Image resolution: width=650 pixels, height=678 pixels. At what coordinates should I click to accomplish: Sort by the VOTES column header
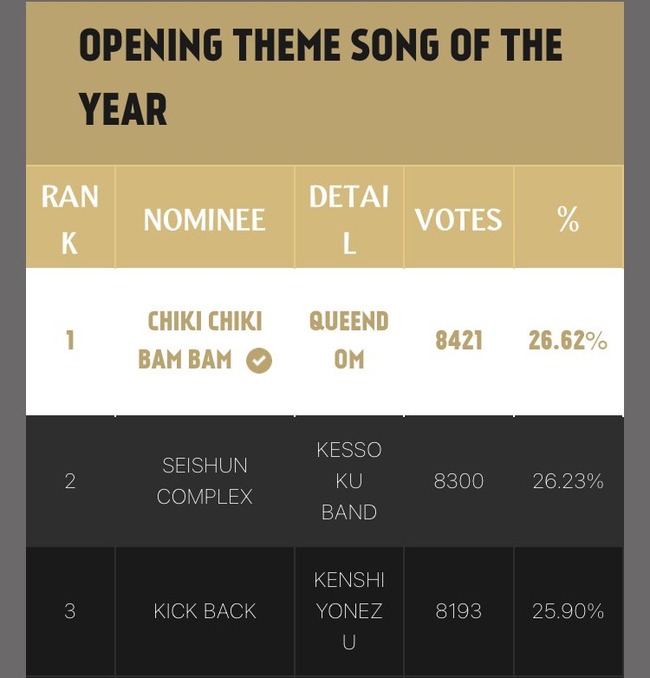click(459, 220)
